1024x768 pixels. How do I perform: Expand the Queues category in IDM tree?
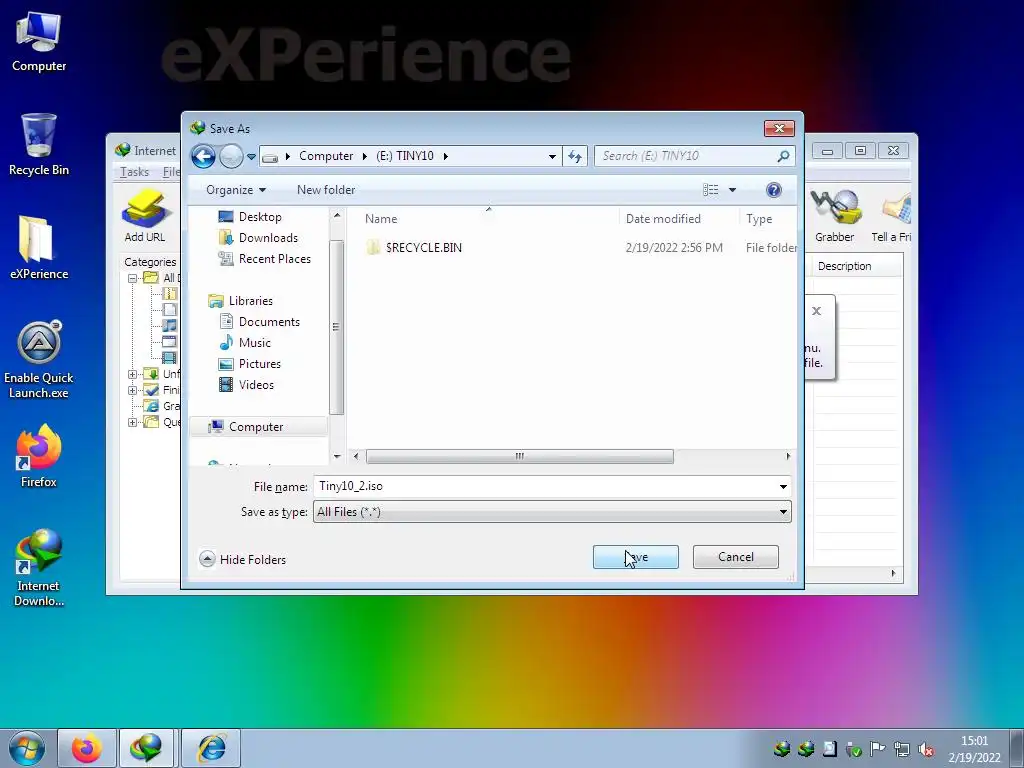(133, 423)
